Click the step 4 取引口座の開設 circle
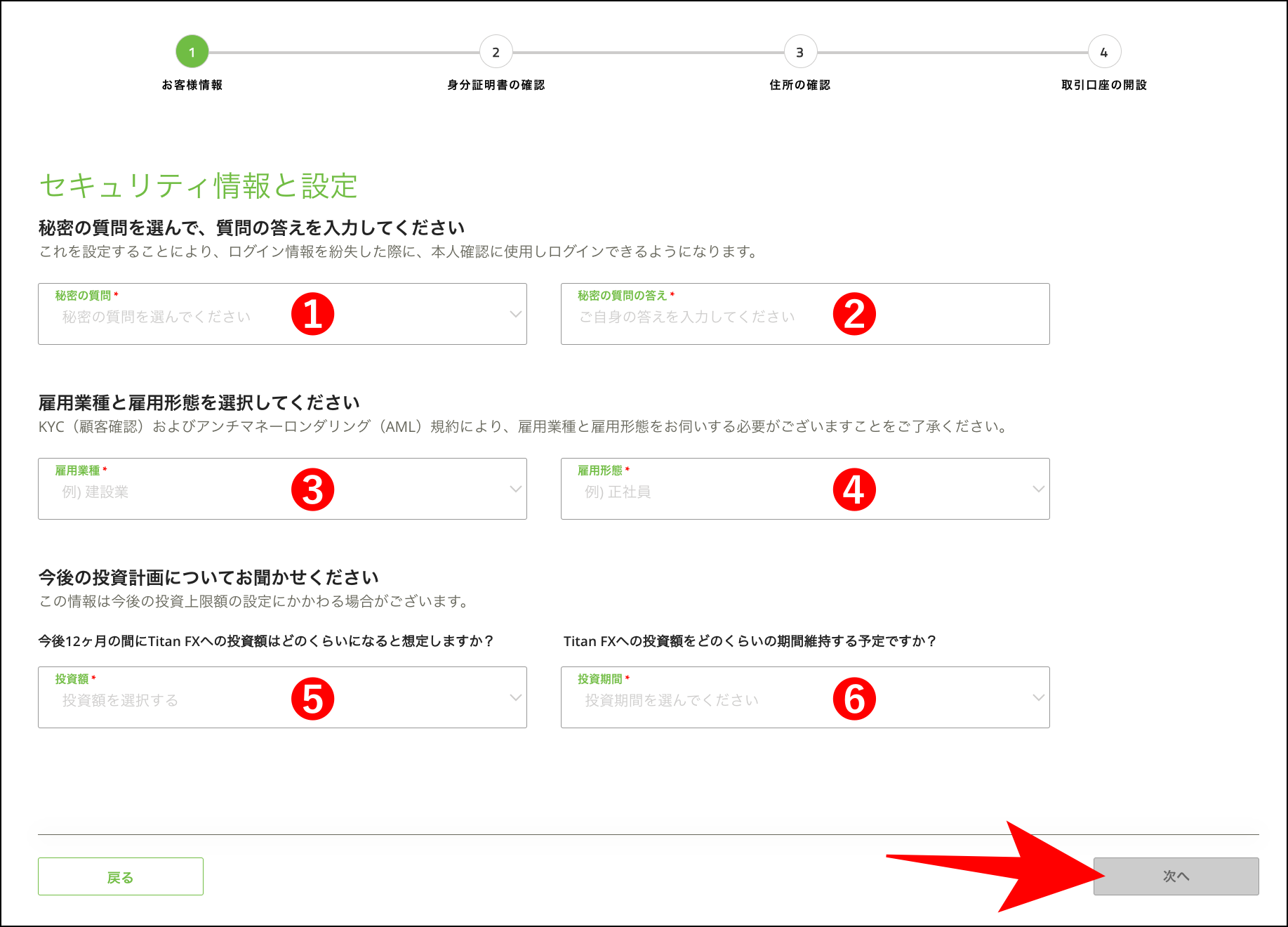The image size is (1288, 927). click(x=1103, y=51)
